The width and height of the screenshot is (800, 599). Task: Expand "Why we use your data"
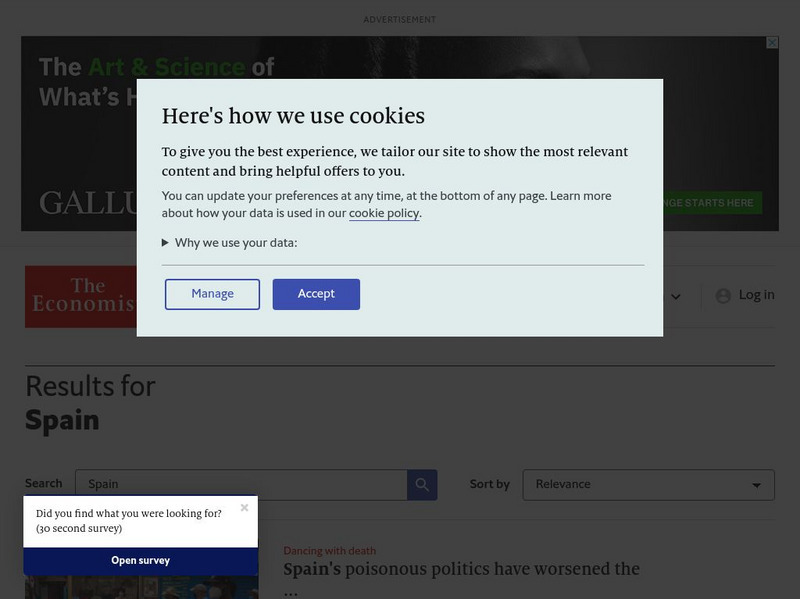click(x=230, y=243)
